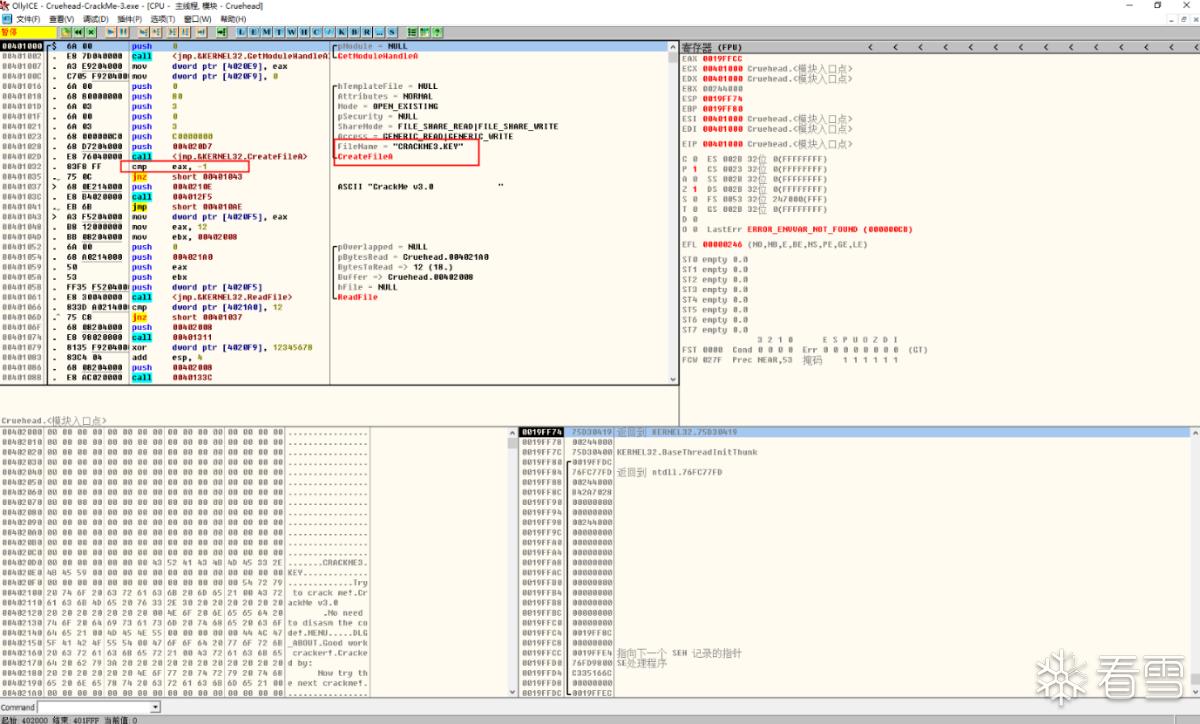Open the 窗口(W) menu
This screenshot has width=1200, height=724.
[198, 19]
